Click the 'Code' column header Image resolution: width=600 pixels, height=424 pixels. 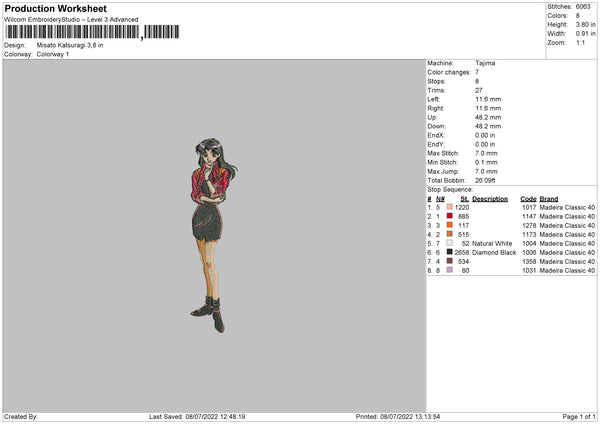pos(528,199)
